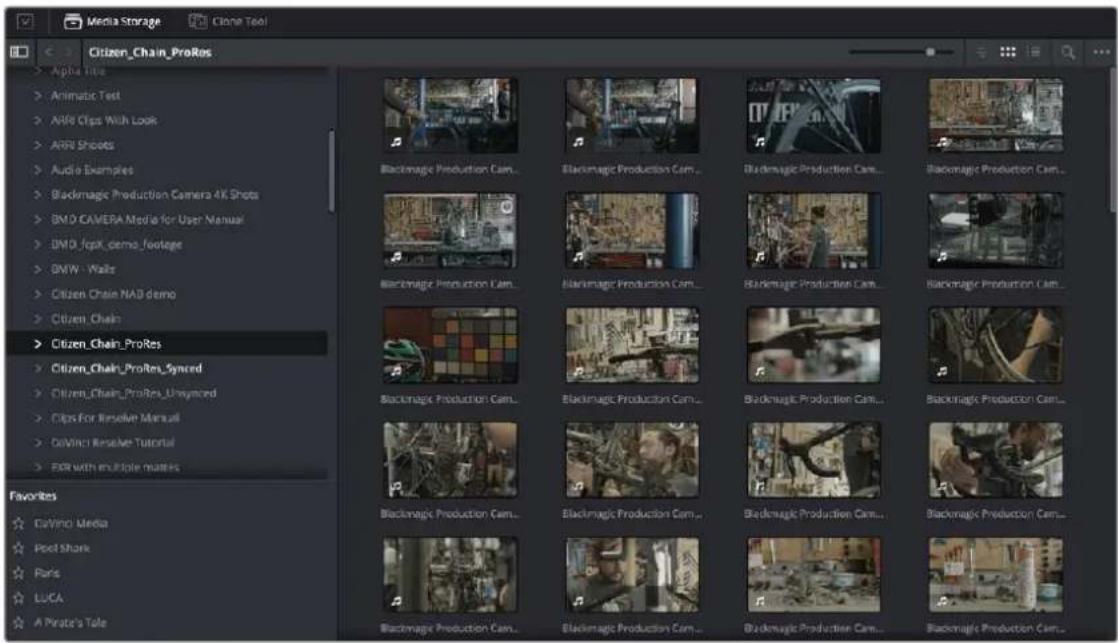Click the star beside DaVinci Media
The height and width of the screenshot is (643, 1118).
coord(19,523)
